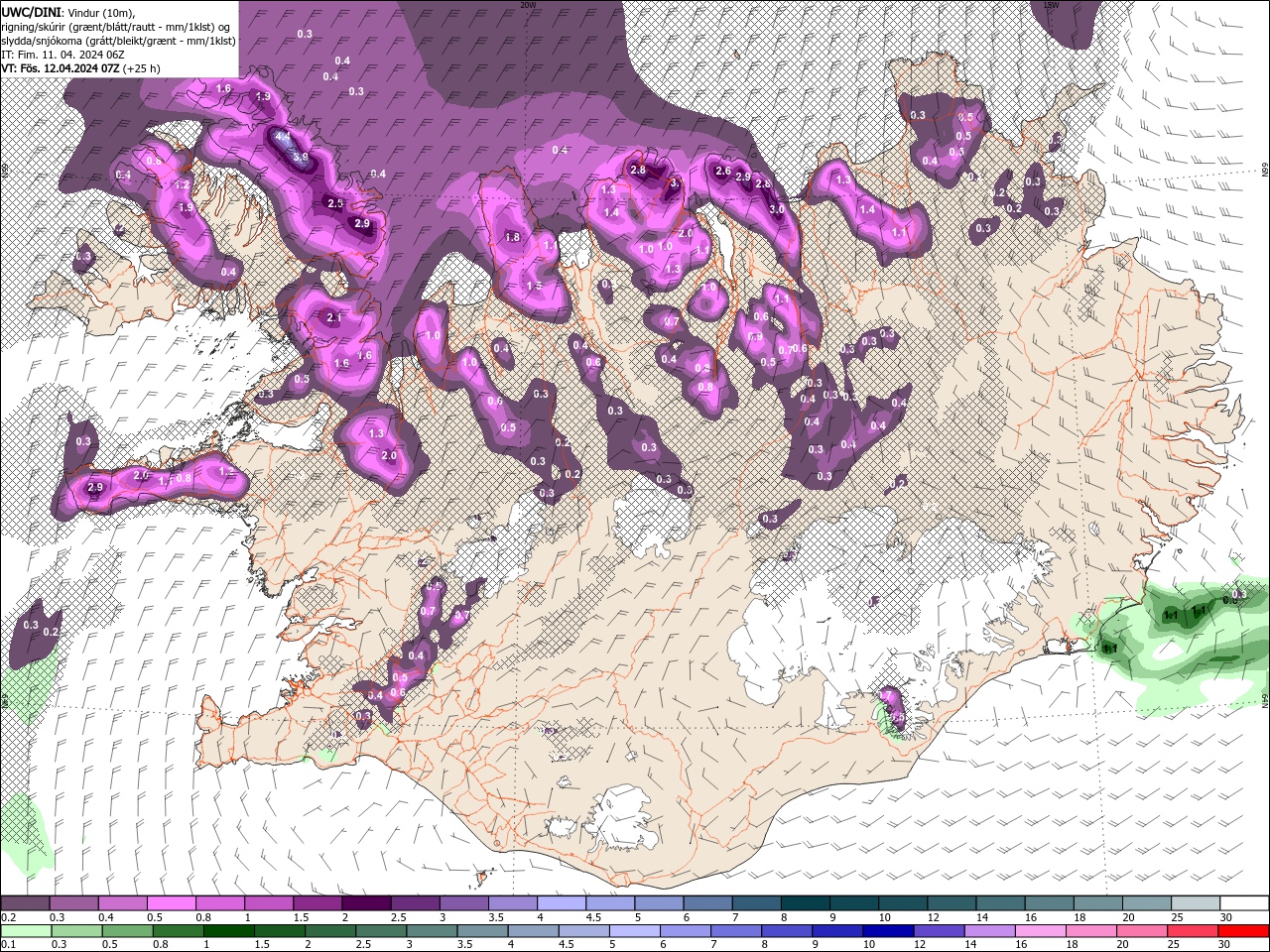Viewport: 1270px width, 952px height.
Task: Click the pale lavender top-scale swatch at 4
Action: tap(563, 903)
